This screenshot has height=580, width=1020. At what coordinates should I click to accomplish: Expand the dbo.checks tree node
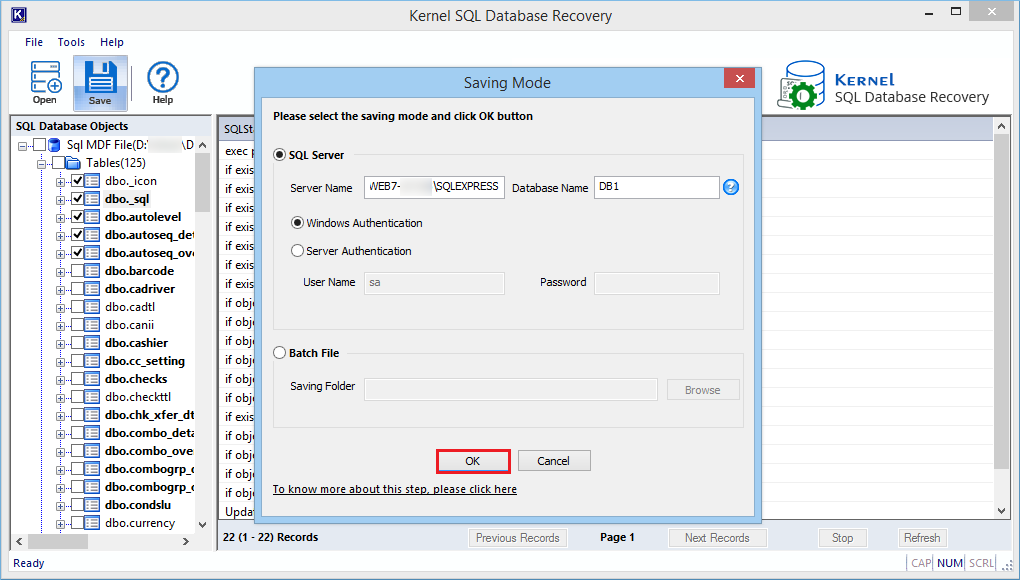click(x=60, y=380)
